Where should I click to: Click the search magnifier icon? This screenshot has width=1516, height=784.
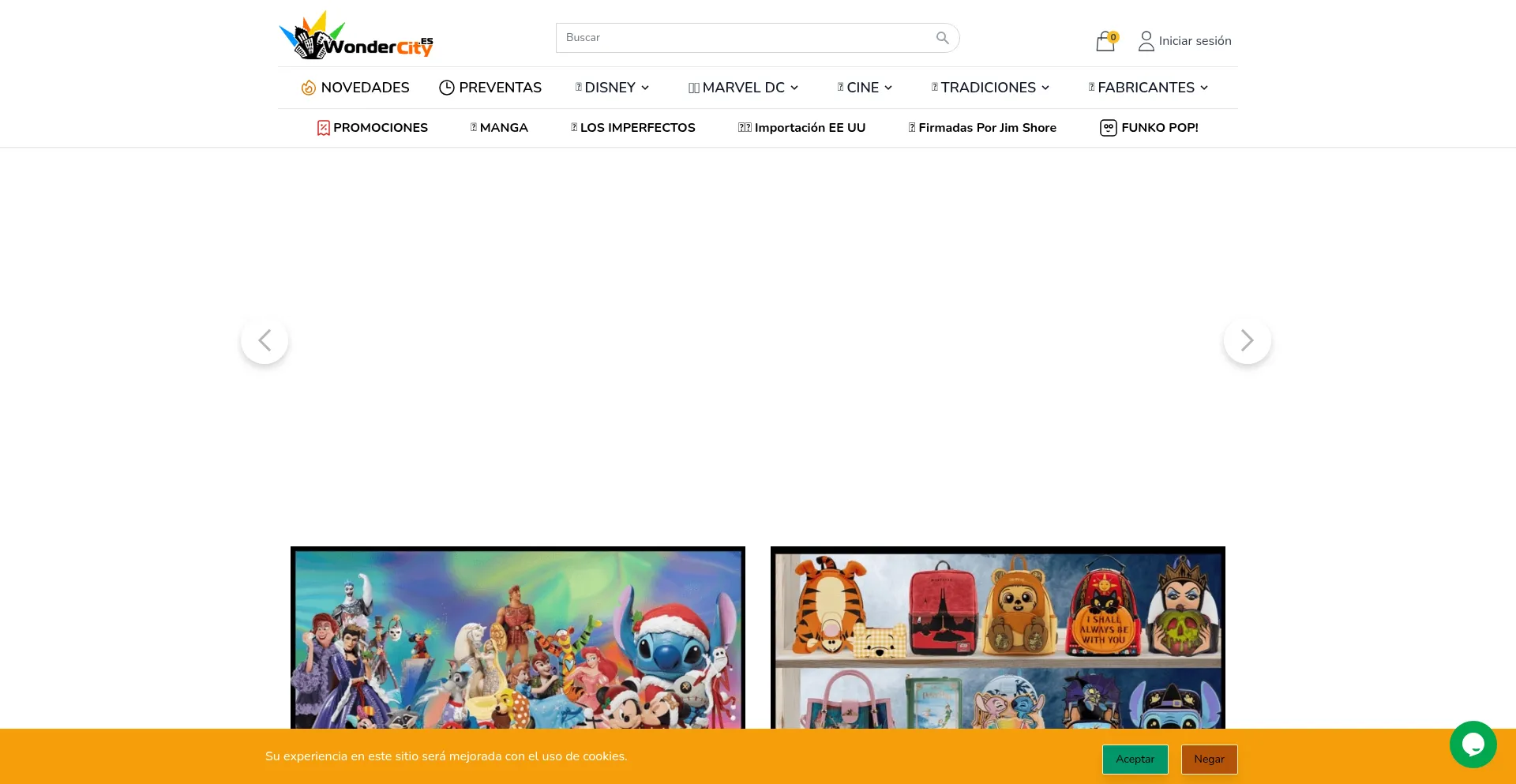[x=942, y=38]
